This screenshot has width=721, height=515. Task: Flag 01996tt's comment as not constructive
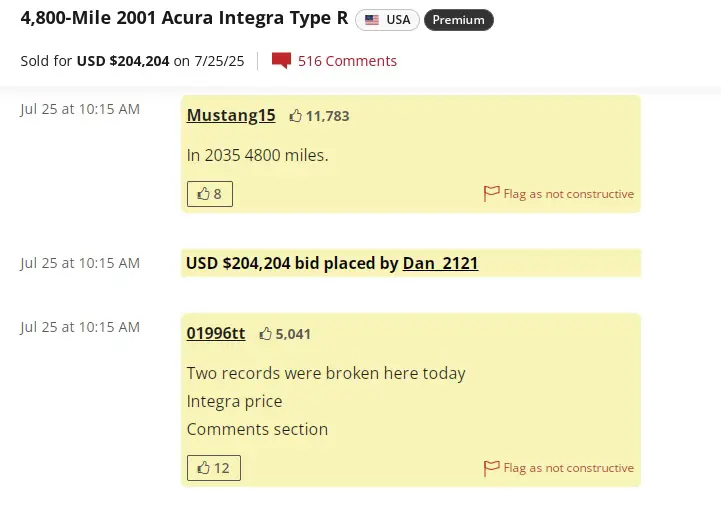tap(559, 468)
